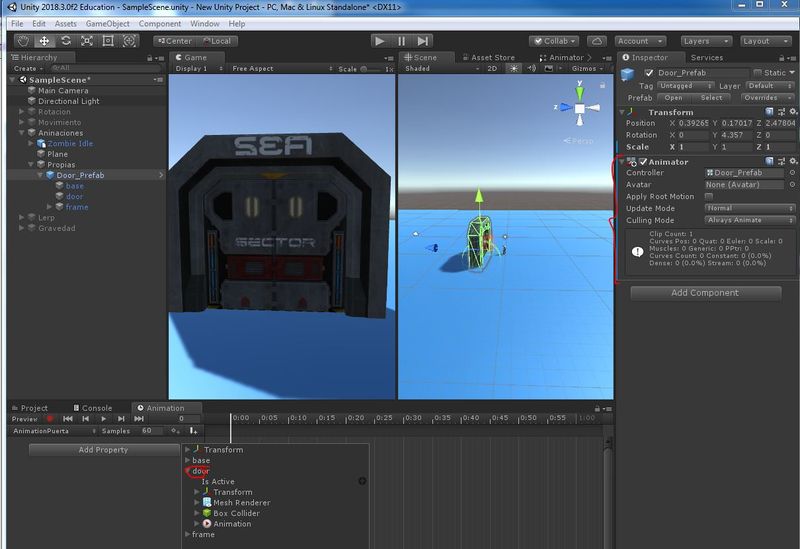Expand the Rotacion hierarchy item
This screenshot has width=800, height=549.
(21, 112)
